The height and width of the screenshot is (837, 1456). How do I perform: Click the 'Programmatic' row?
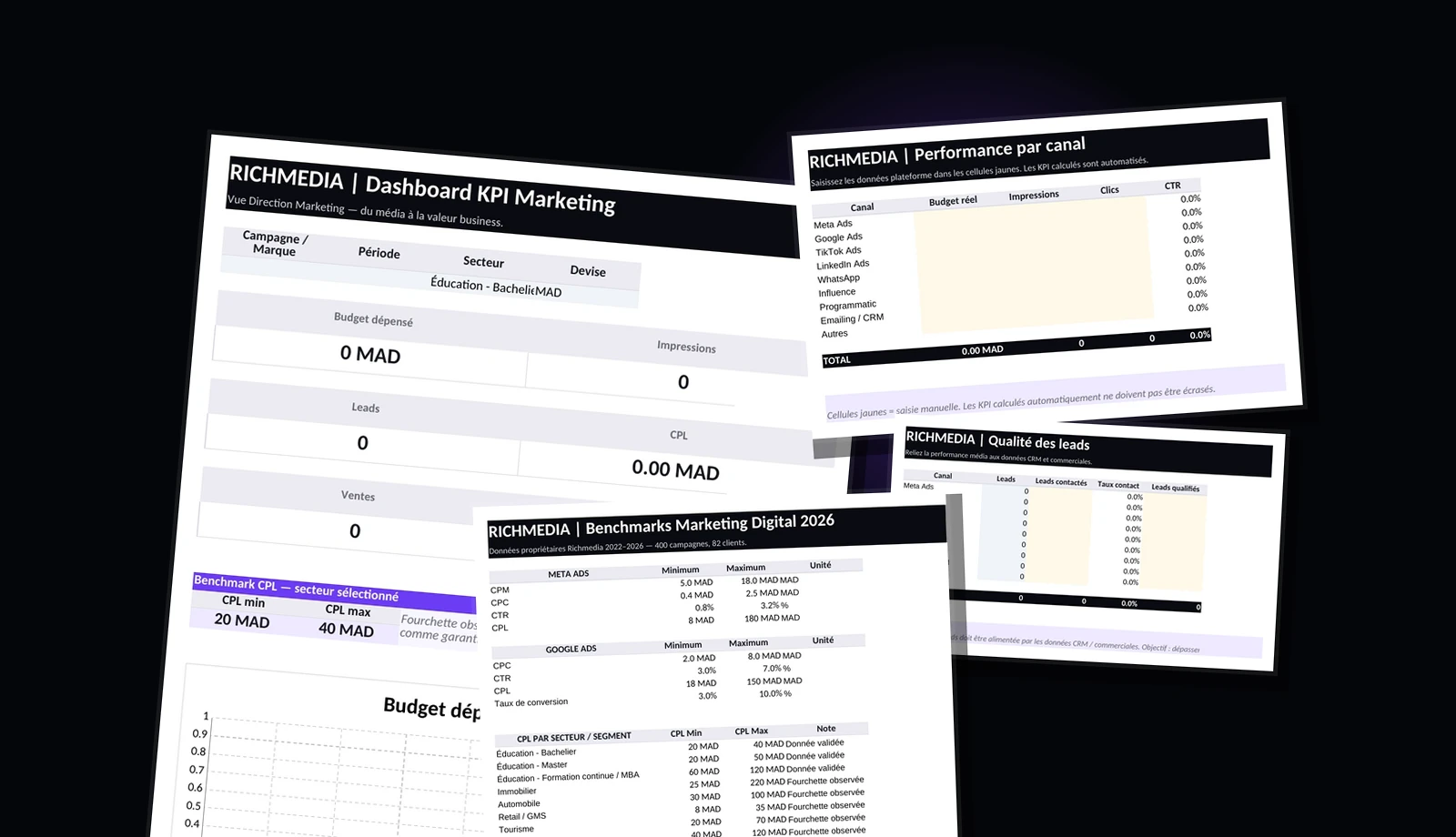tap(847, 306)
